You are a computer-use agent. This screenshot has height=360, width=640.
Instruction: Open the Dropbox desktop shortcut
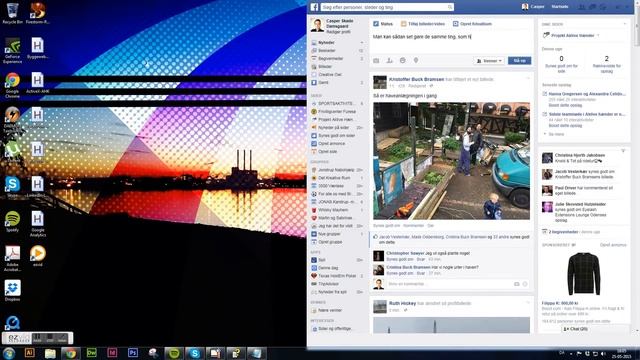pos(13,291)
